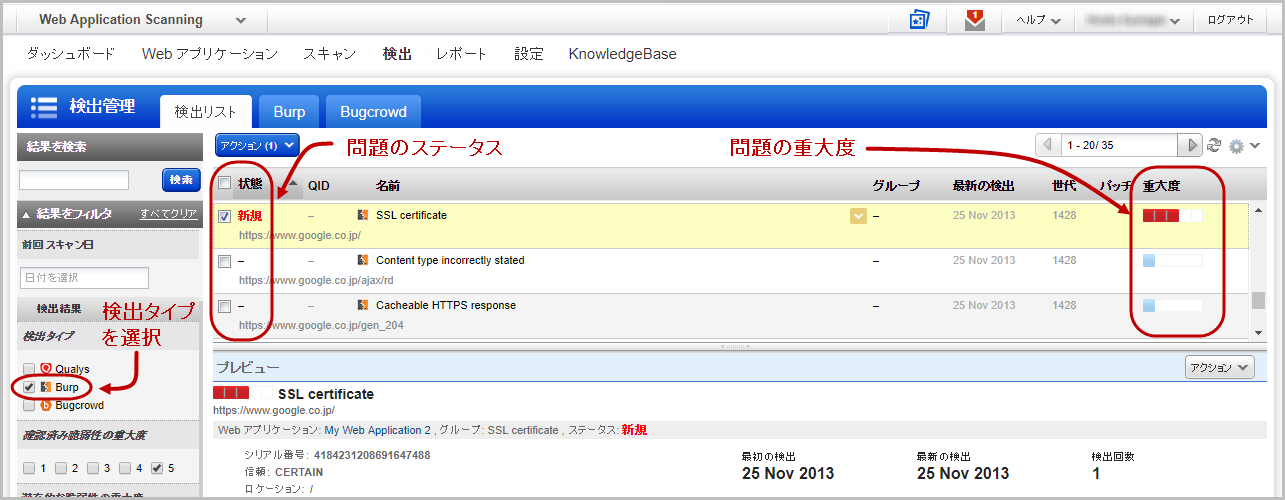Click Burp icon in Cacheable HTTPS row
1285x500 pixels.
click(x=363, y=305)
